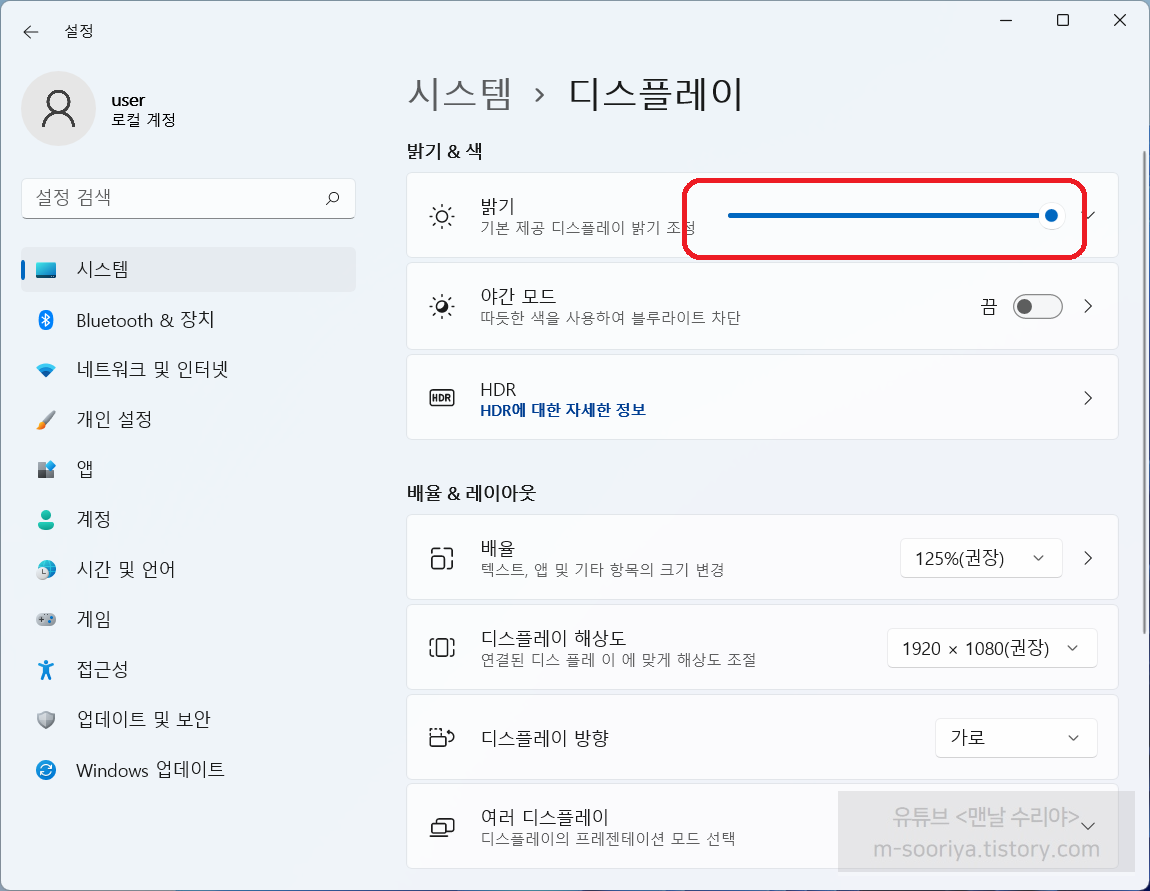Click the display orientation icon

[442, 737]
